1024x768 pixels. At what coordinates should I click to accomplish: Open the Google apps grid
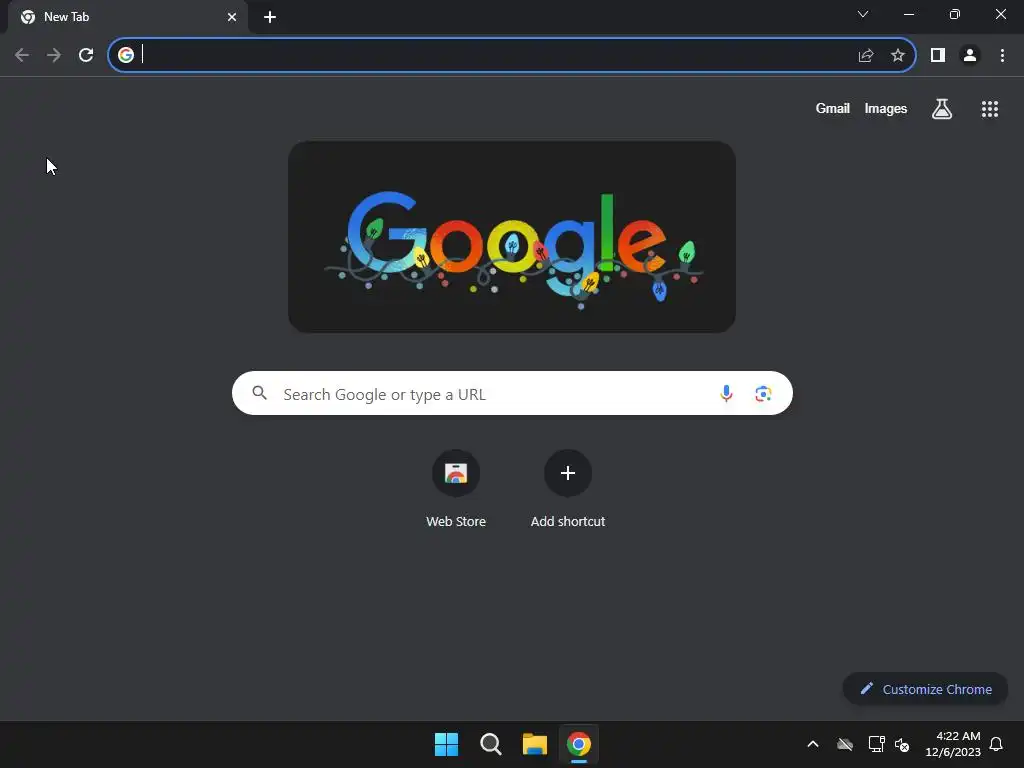[990, 108]
